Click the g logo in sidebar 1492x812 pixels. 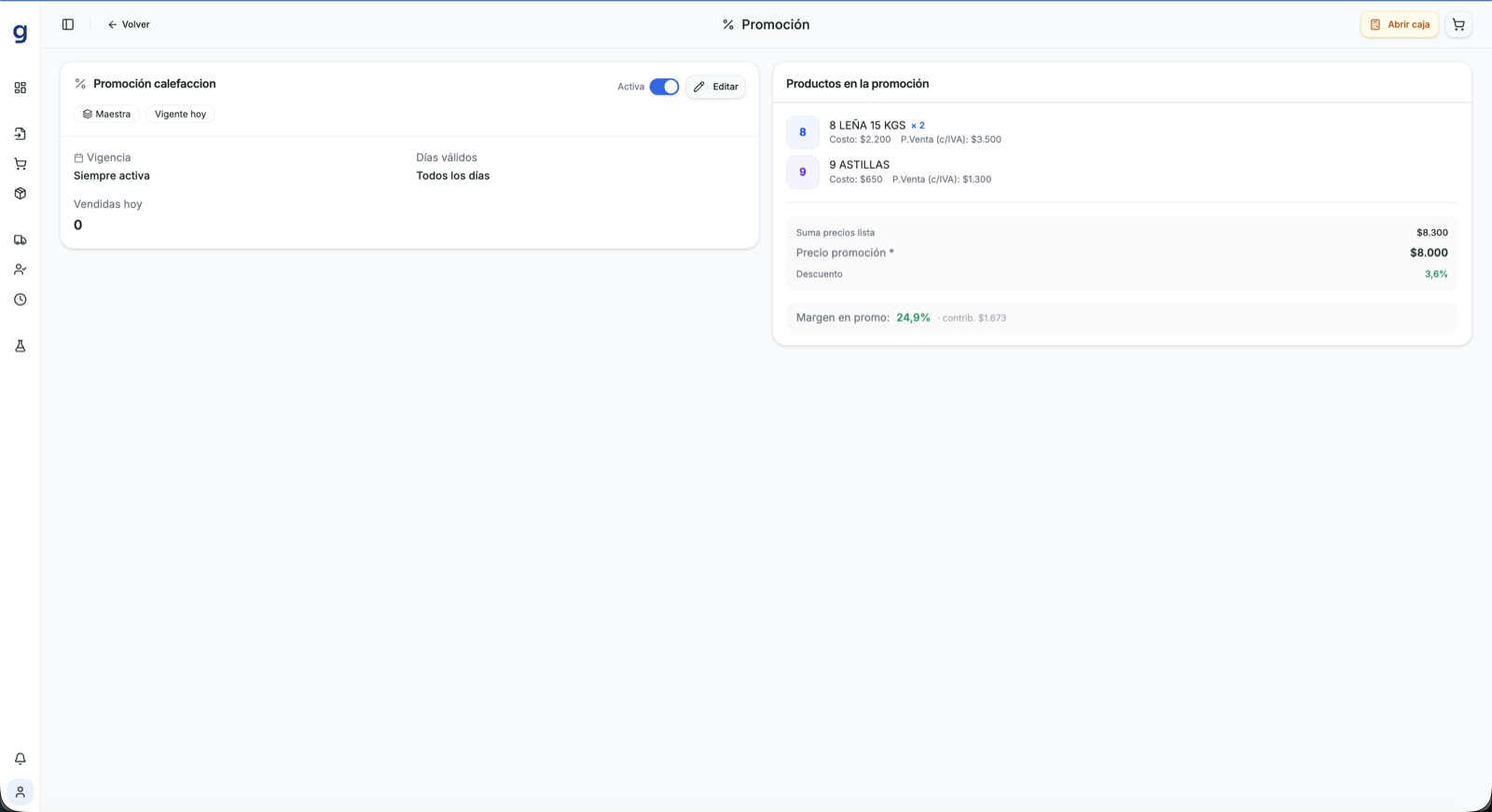[x=20, y=34]
